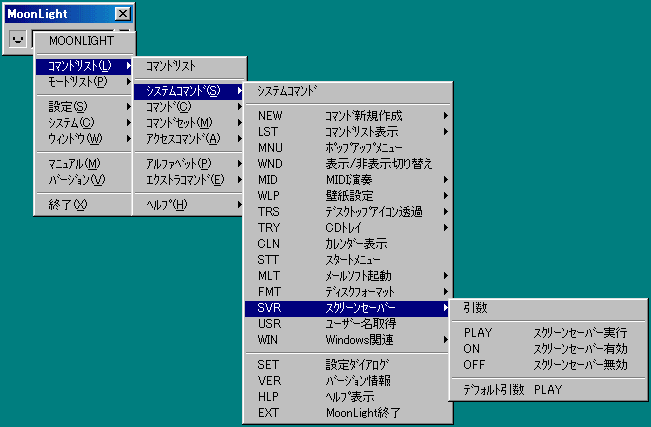Expand arrow beside LST コマンドリスト表示
The image size is (651, 427).
point(445,132)
